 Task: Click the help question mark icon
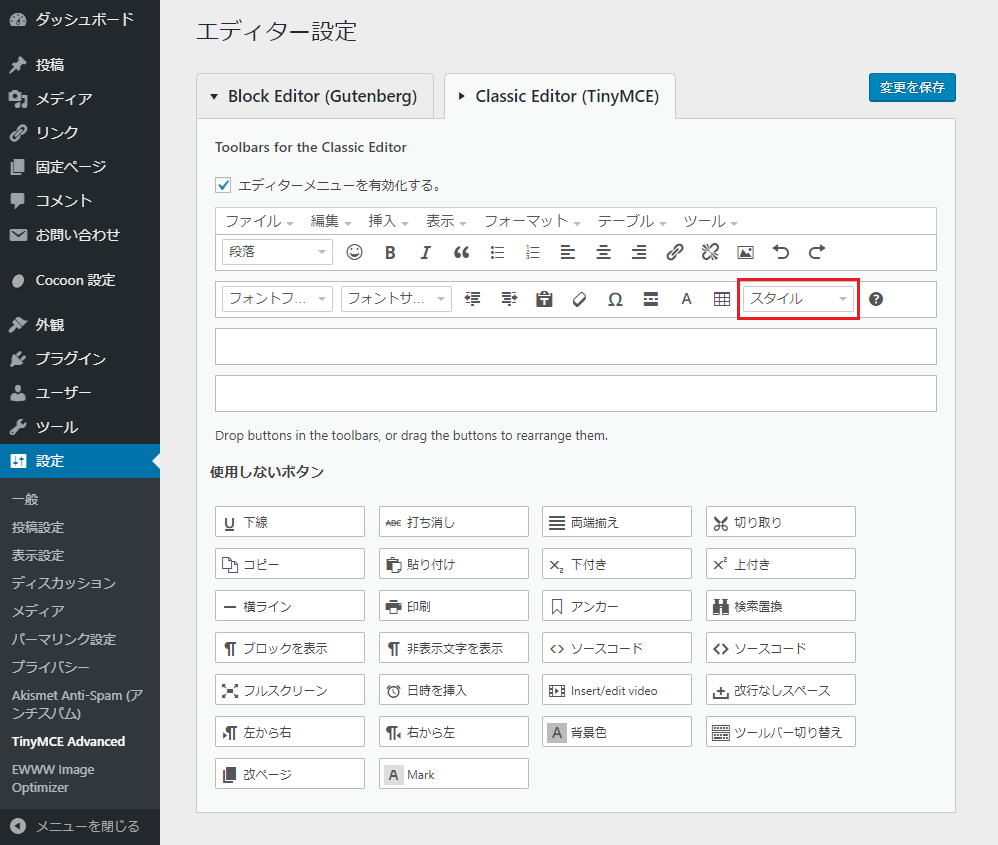(876, 299)
